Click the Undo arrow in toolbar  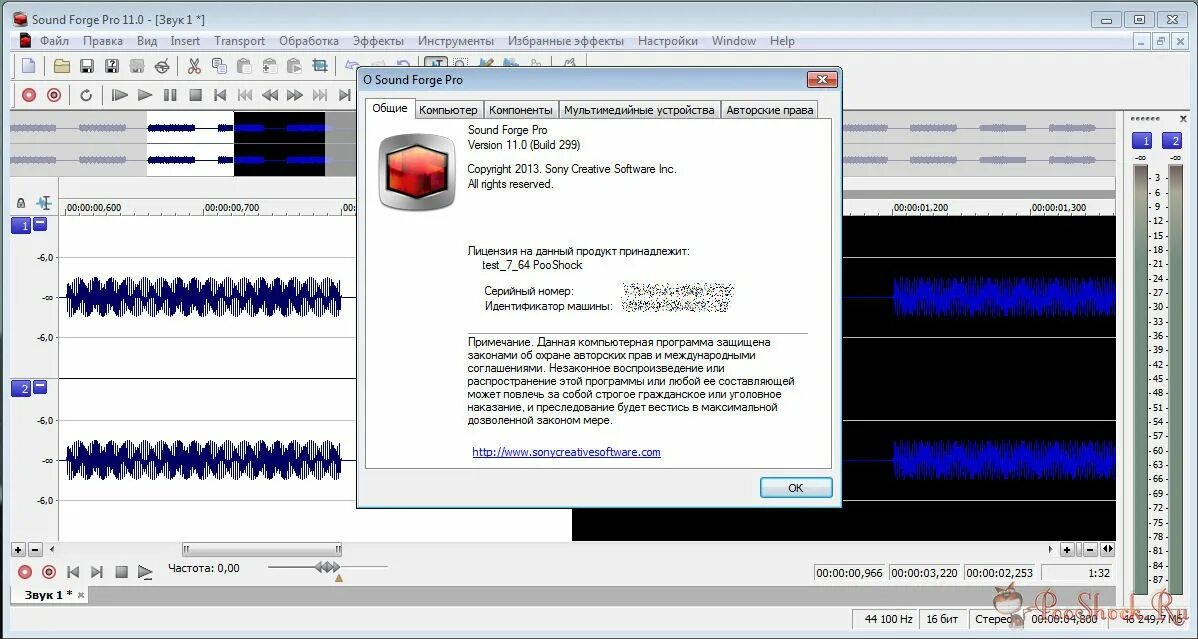(x=352, y=66)
